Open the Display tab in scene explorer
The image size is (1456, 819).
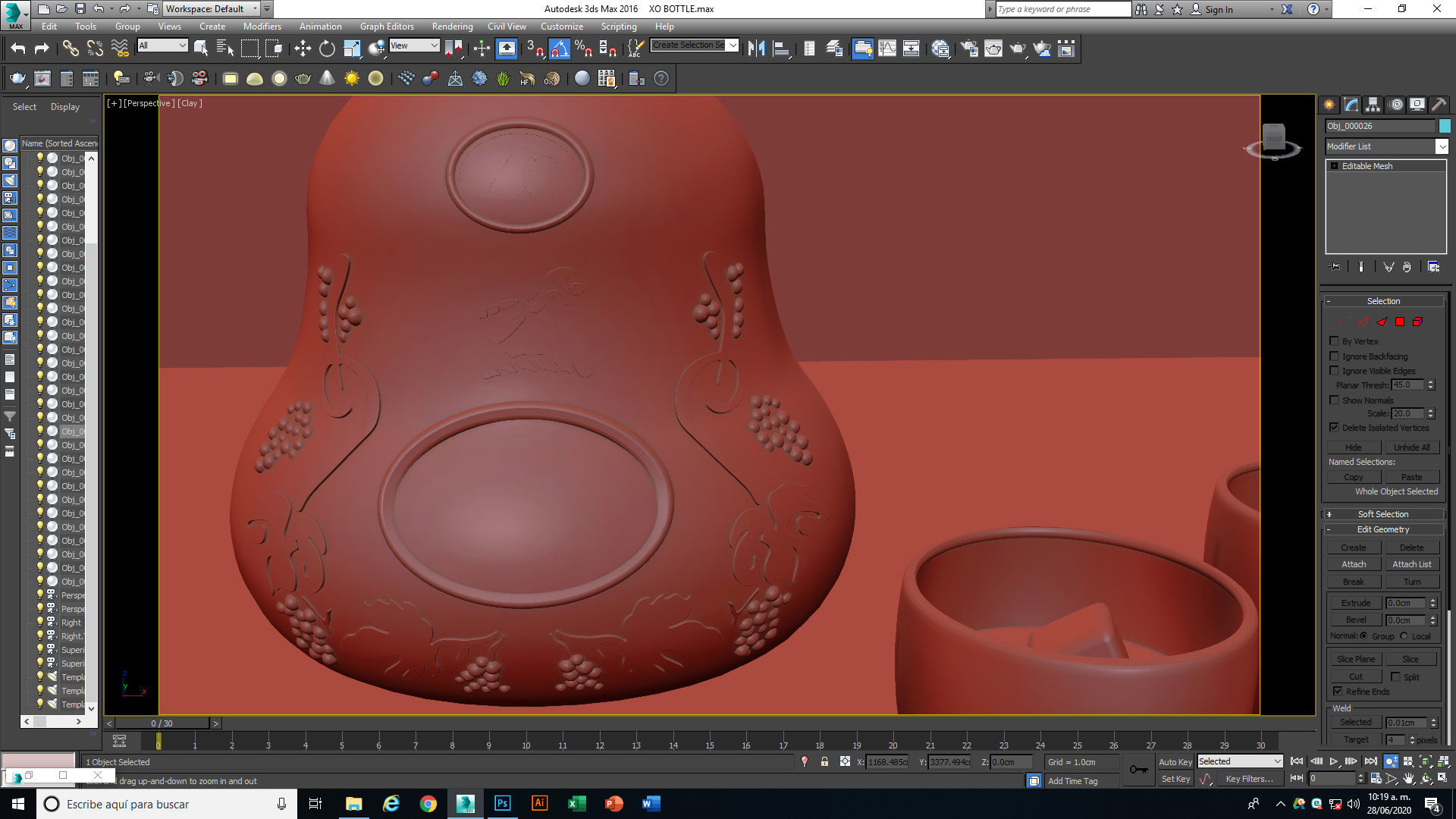point(65,107)
